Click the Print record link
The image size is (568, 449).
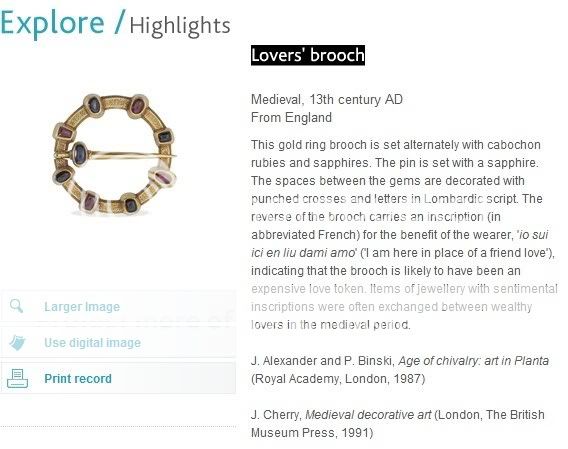click(78, 379)
